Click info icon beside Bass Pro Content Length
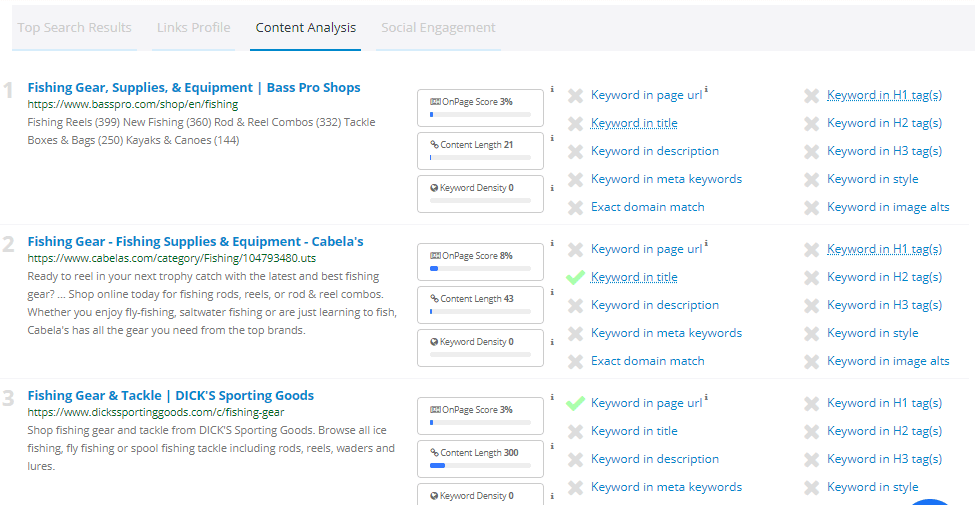Image resolution: width=975 pixels, height=505 pixels. click(x=552, y=139)
